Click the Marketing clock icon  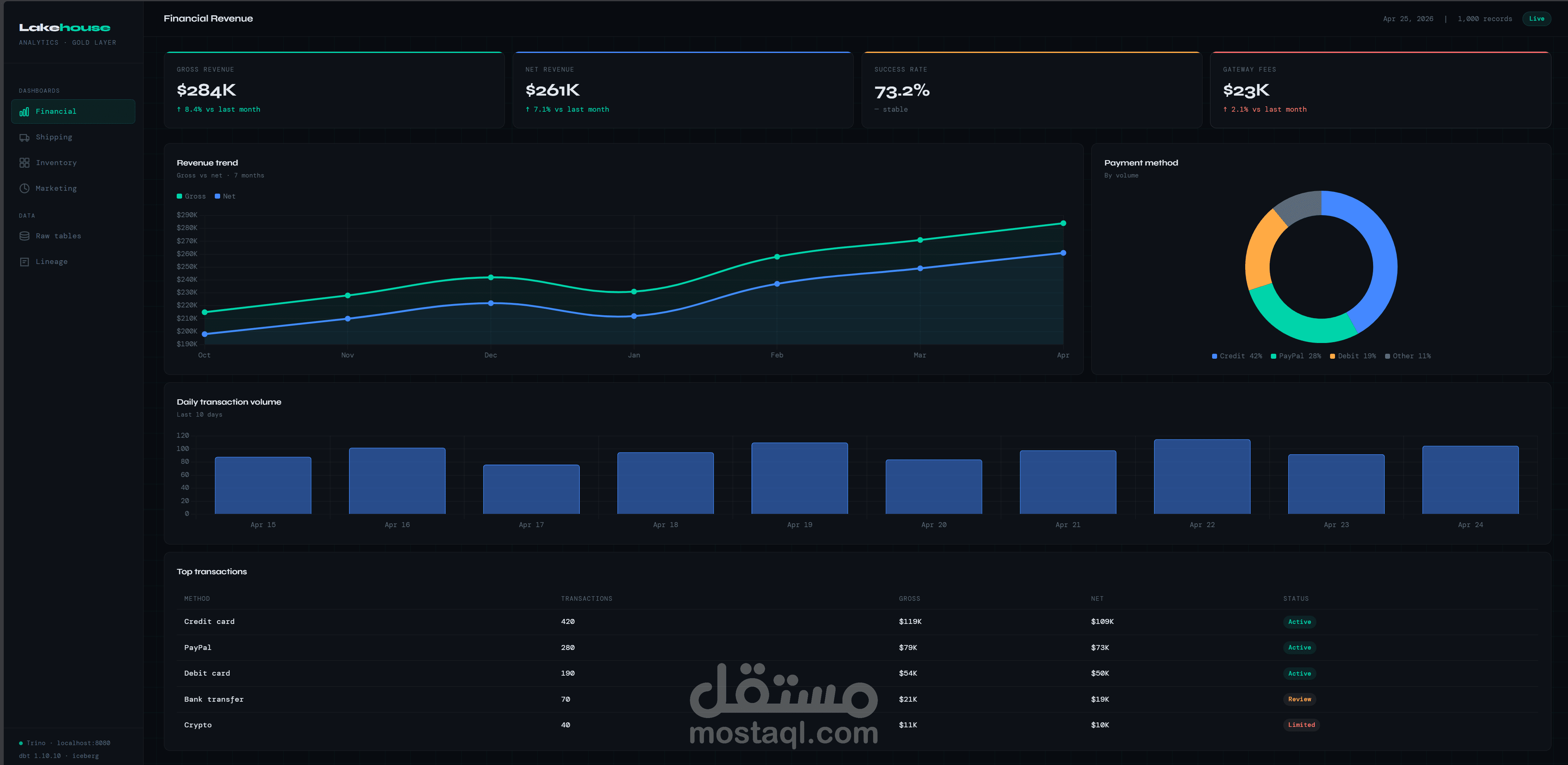click(24, 189)
